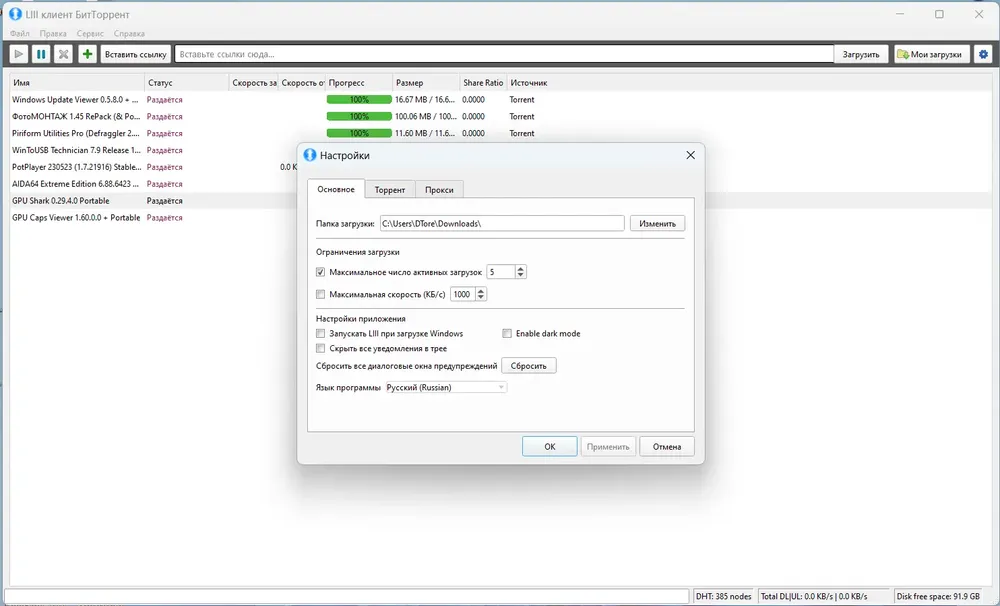Click the Pause toolbar icon
1000x606 pixels.
(x=41, y=54)
